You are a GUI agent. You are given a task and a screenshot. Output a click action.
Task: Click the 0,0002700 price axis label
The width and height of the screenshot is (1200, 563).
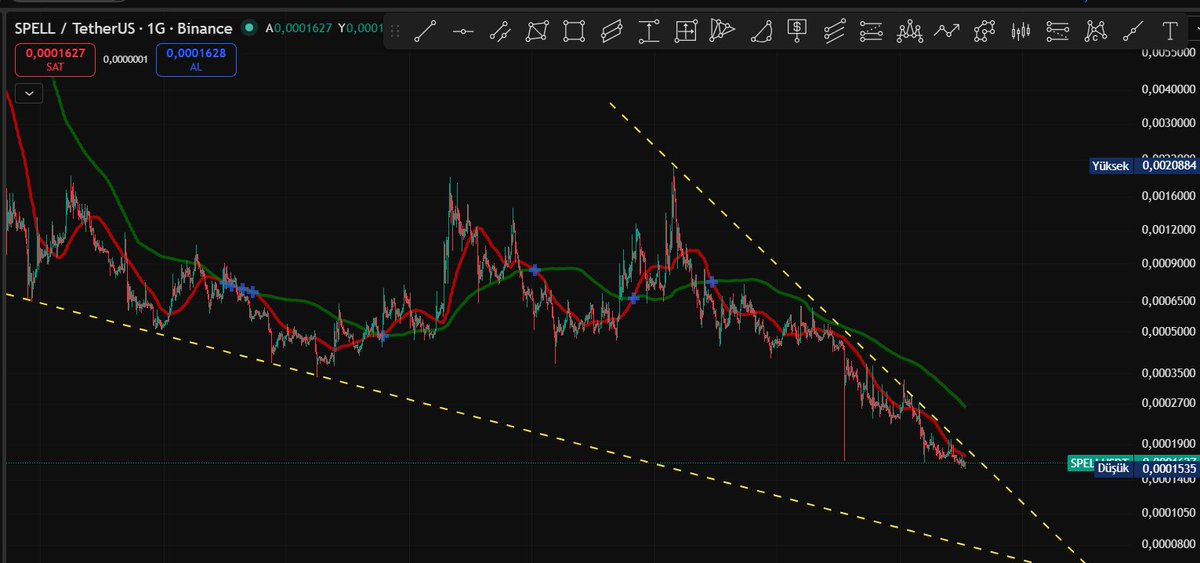[x=1168, y=405]
